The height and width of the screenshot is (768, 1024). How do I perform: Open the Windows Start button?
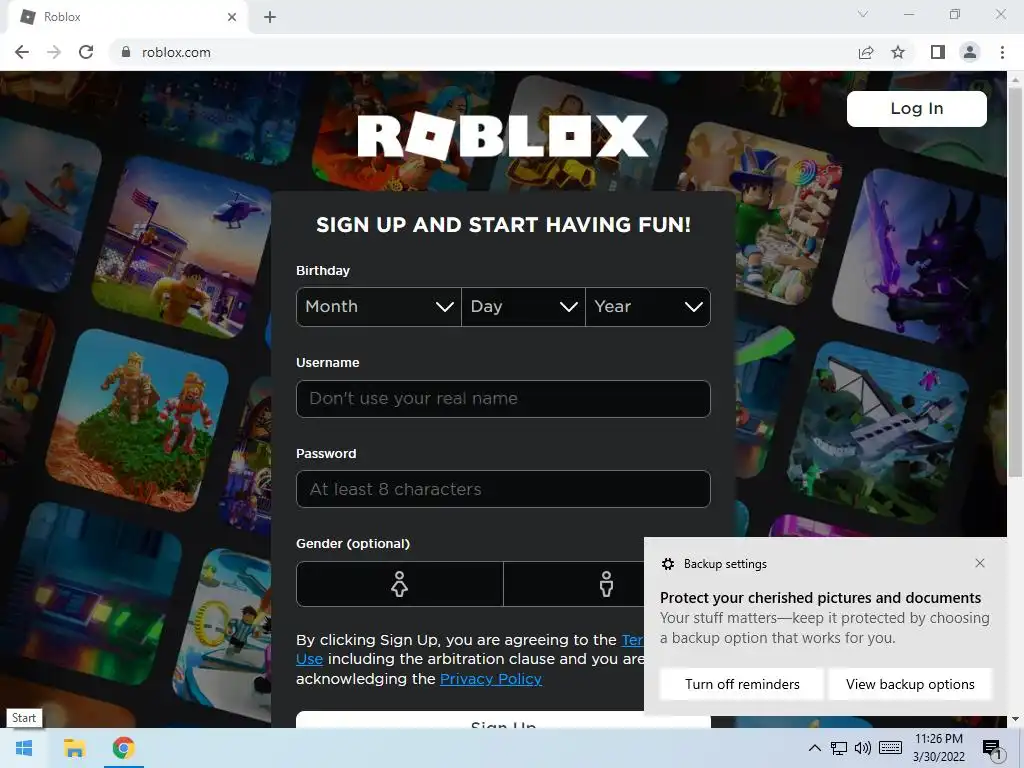click(24, 748)
